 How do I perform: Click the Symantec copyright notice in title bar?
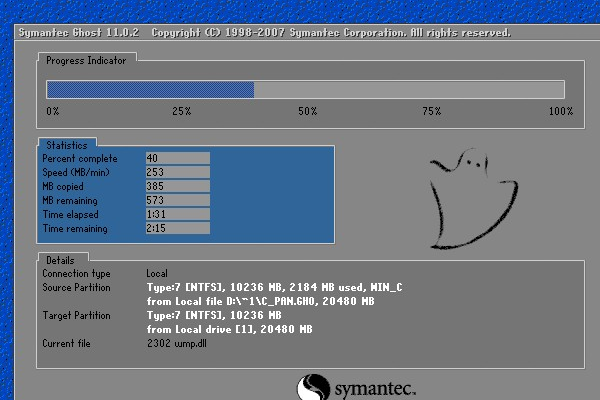(x=331, y=33)
